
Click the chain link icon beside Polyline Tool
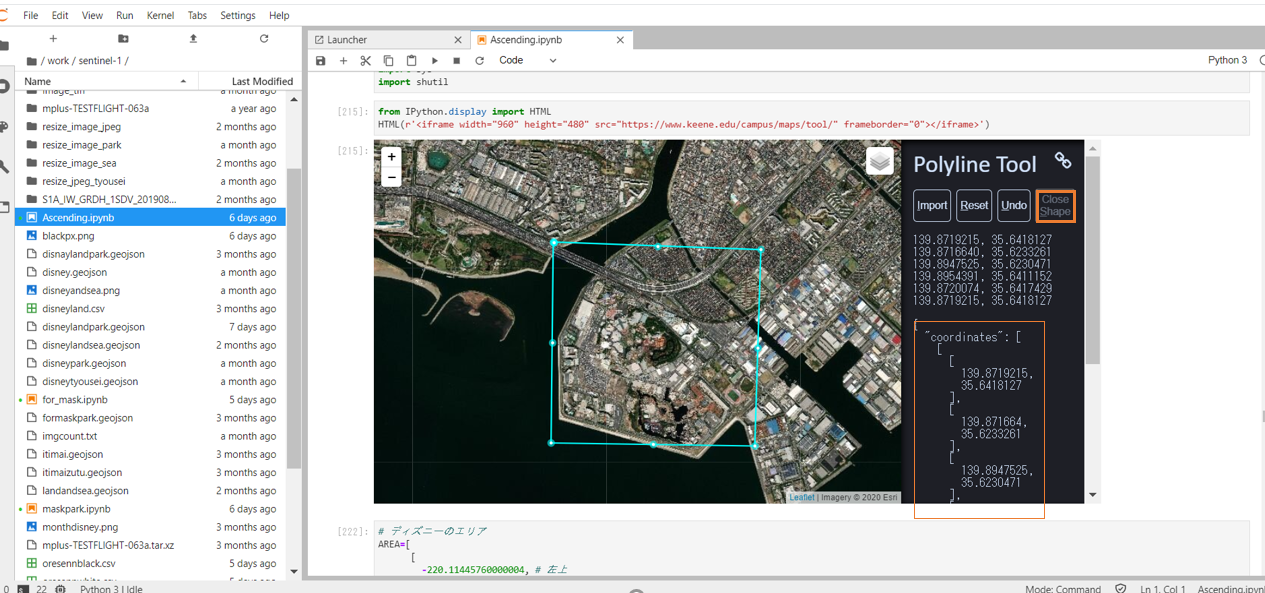pos(1062,160)
